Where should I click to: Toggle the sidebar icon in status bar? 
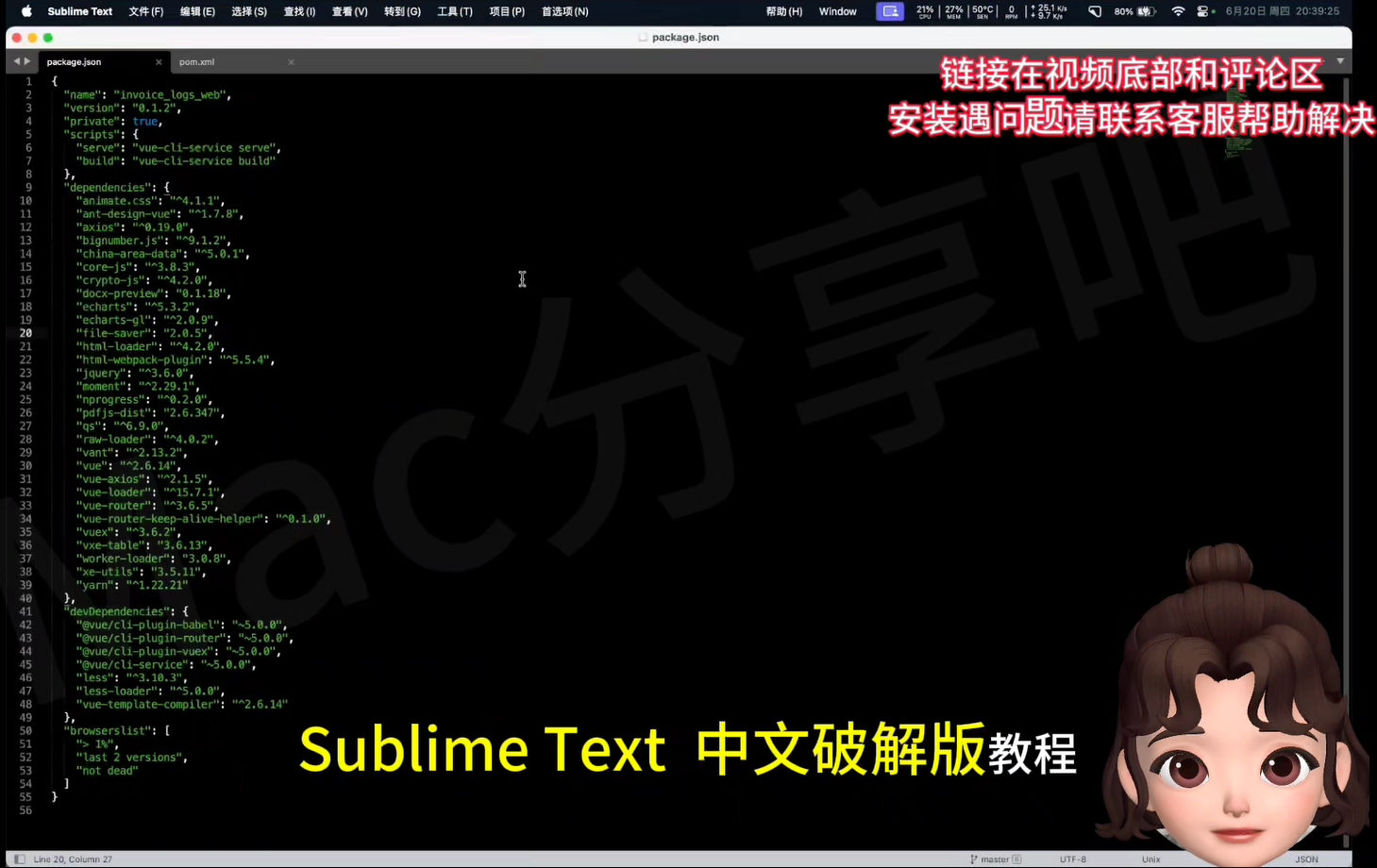point(19,859)
